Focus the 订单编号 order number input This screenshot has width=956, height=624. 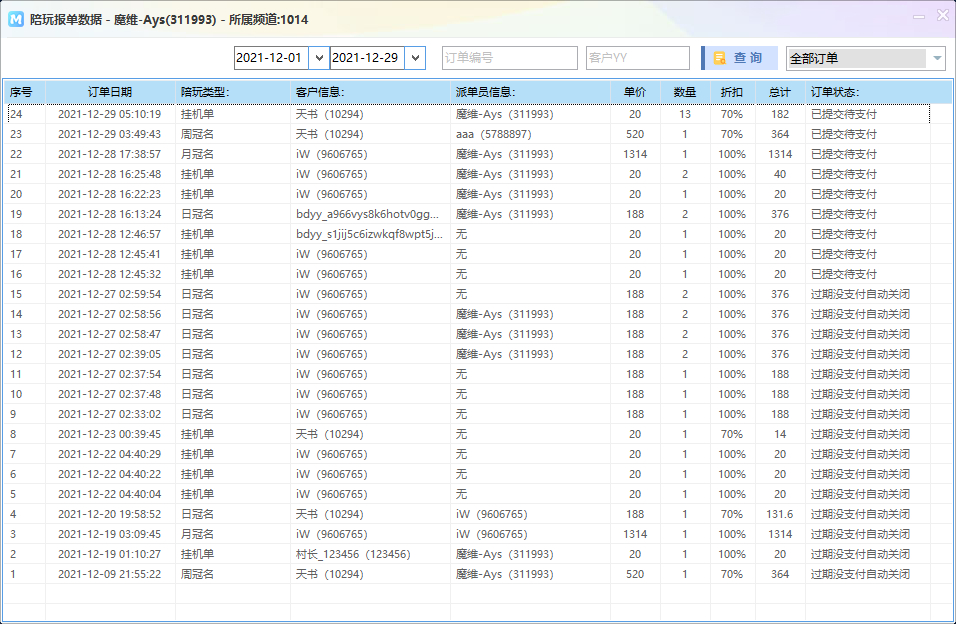point(510,58)
